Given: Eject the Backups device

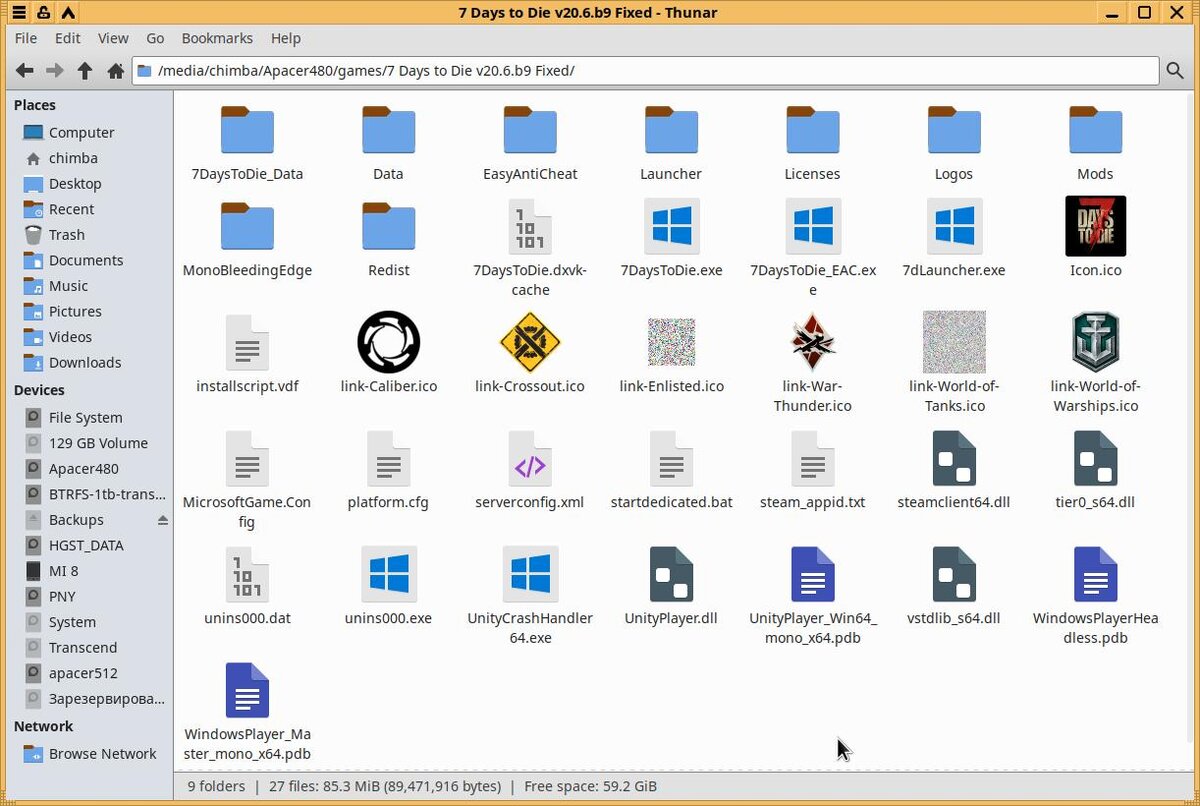Looking at the screenshot, I should pos(163,520).
